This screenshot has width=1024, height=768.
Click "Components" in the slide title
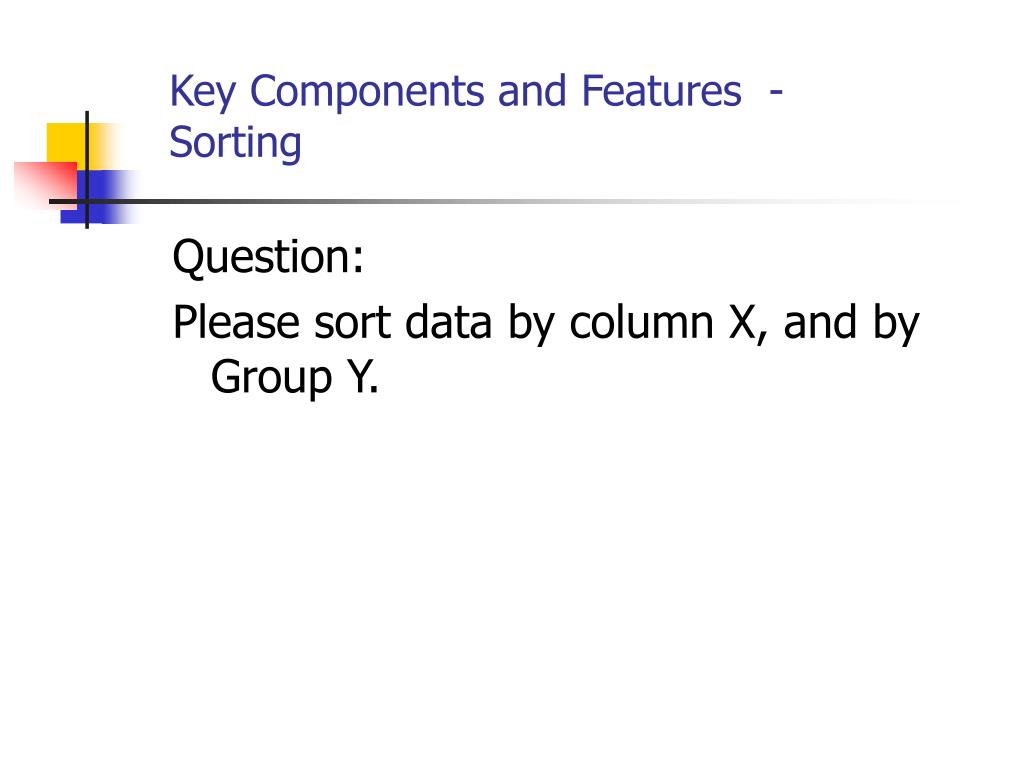tap(367, 91)
